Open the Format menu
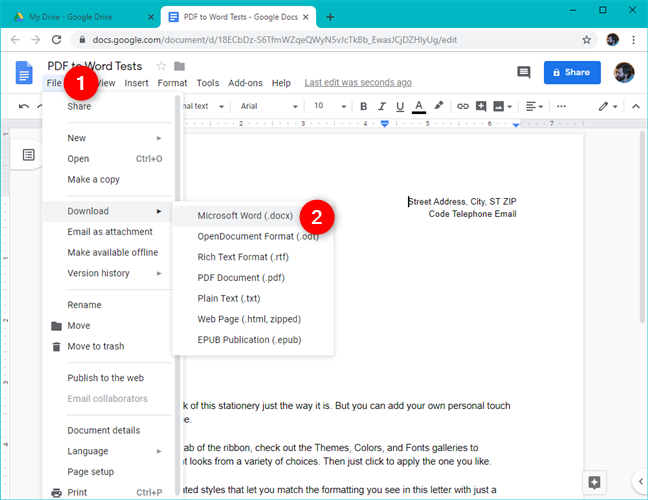 coord(172,83)
